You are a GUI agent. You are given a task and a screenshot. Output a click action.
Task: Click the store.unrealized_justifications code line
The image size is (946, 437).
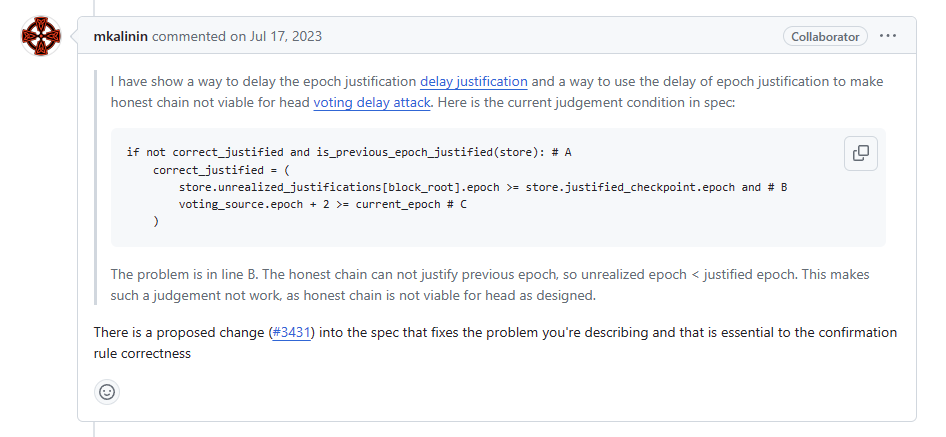click(x=483, y=187)
